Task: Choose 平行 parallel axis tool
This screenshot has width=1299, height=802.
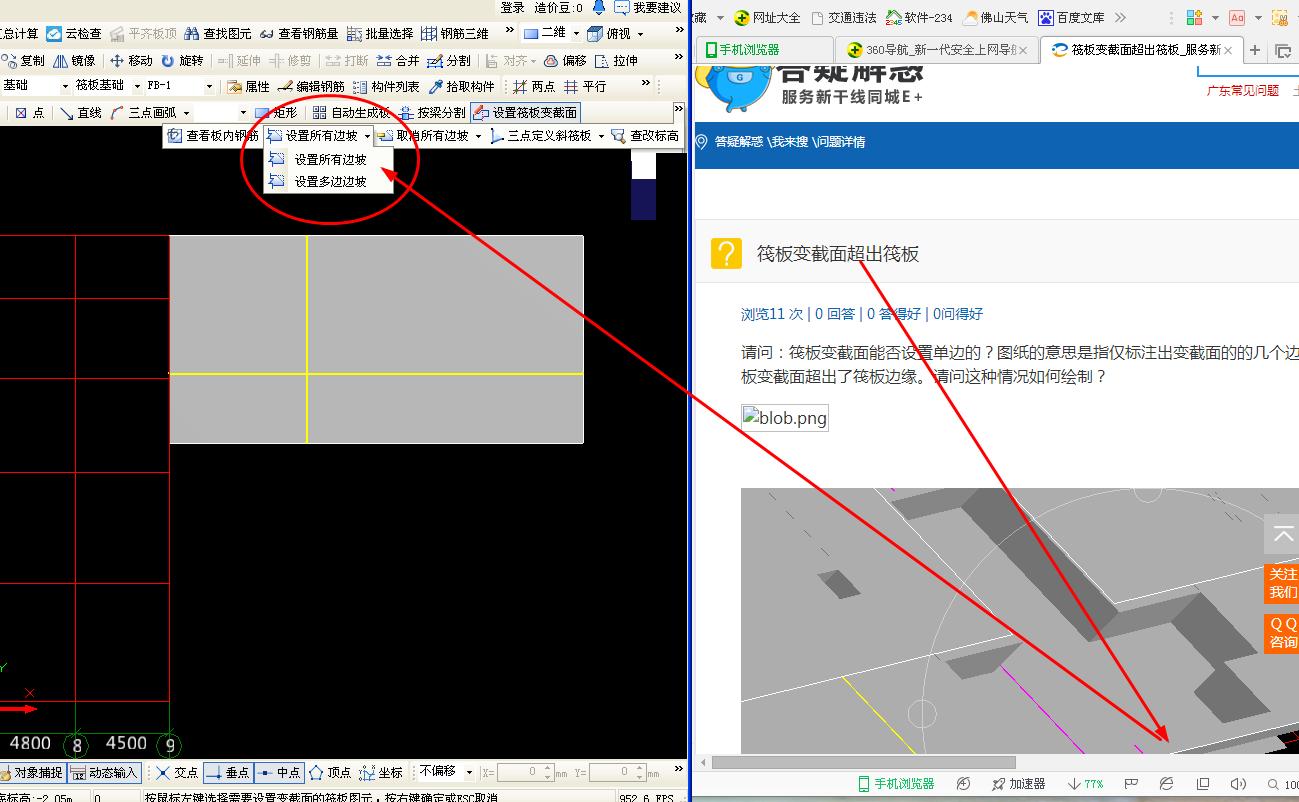Action: coord(585,87)
